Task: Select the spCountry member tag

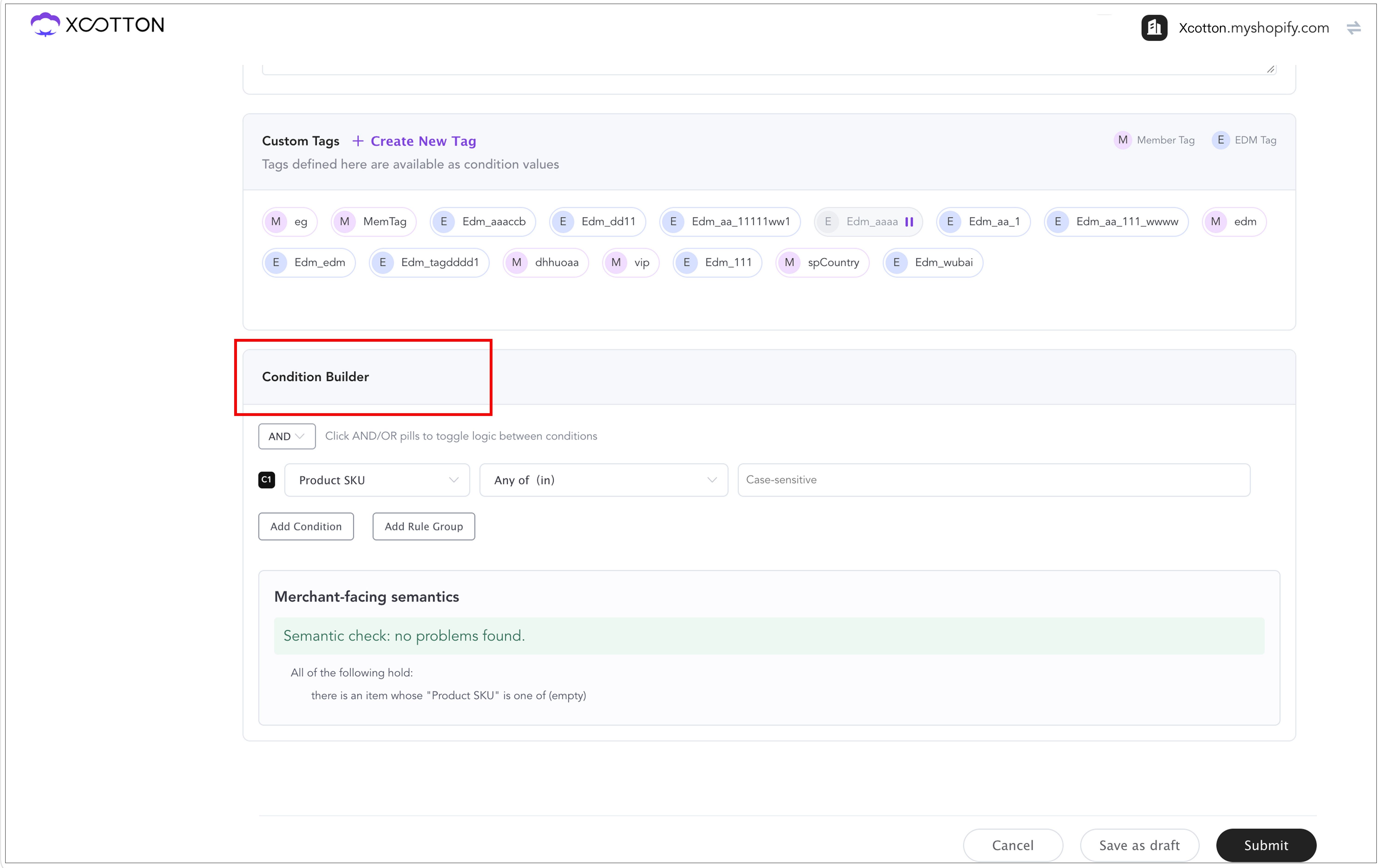Action: [x=822, y=263]
